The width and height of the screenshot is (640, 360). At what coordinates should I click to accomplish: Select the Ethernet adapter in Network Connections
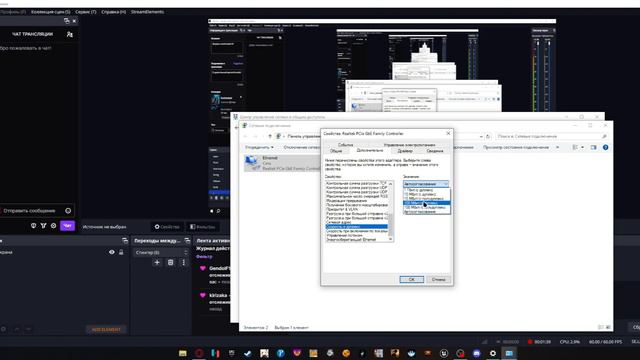pos(282,163)
